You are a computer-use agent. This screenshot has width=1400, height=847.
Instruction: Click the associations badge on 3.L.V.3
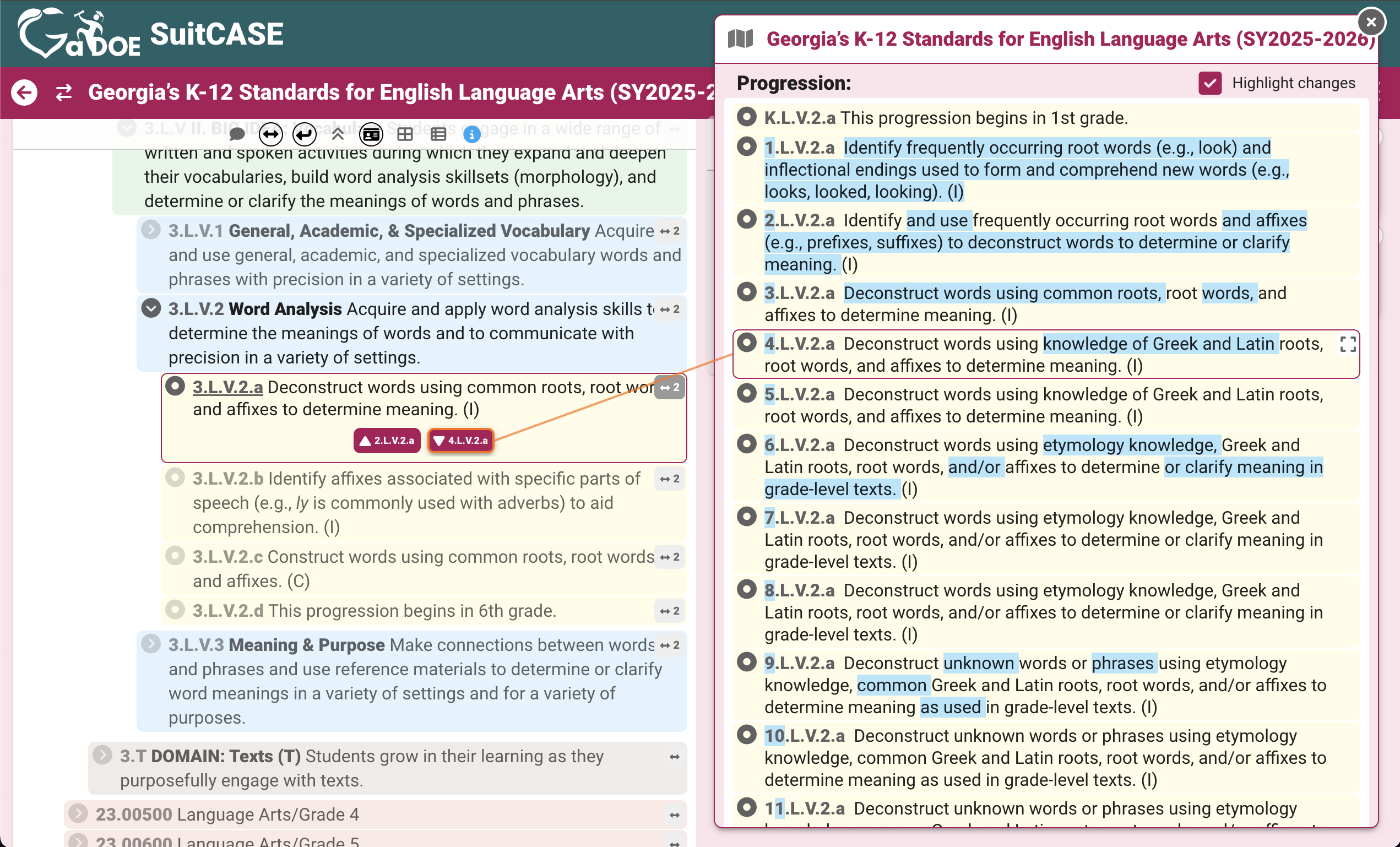[670, 645]
